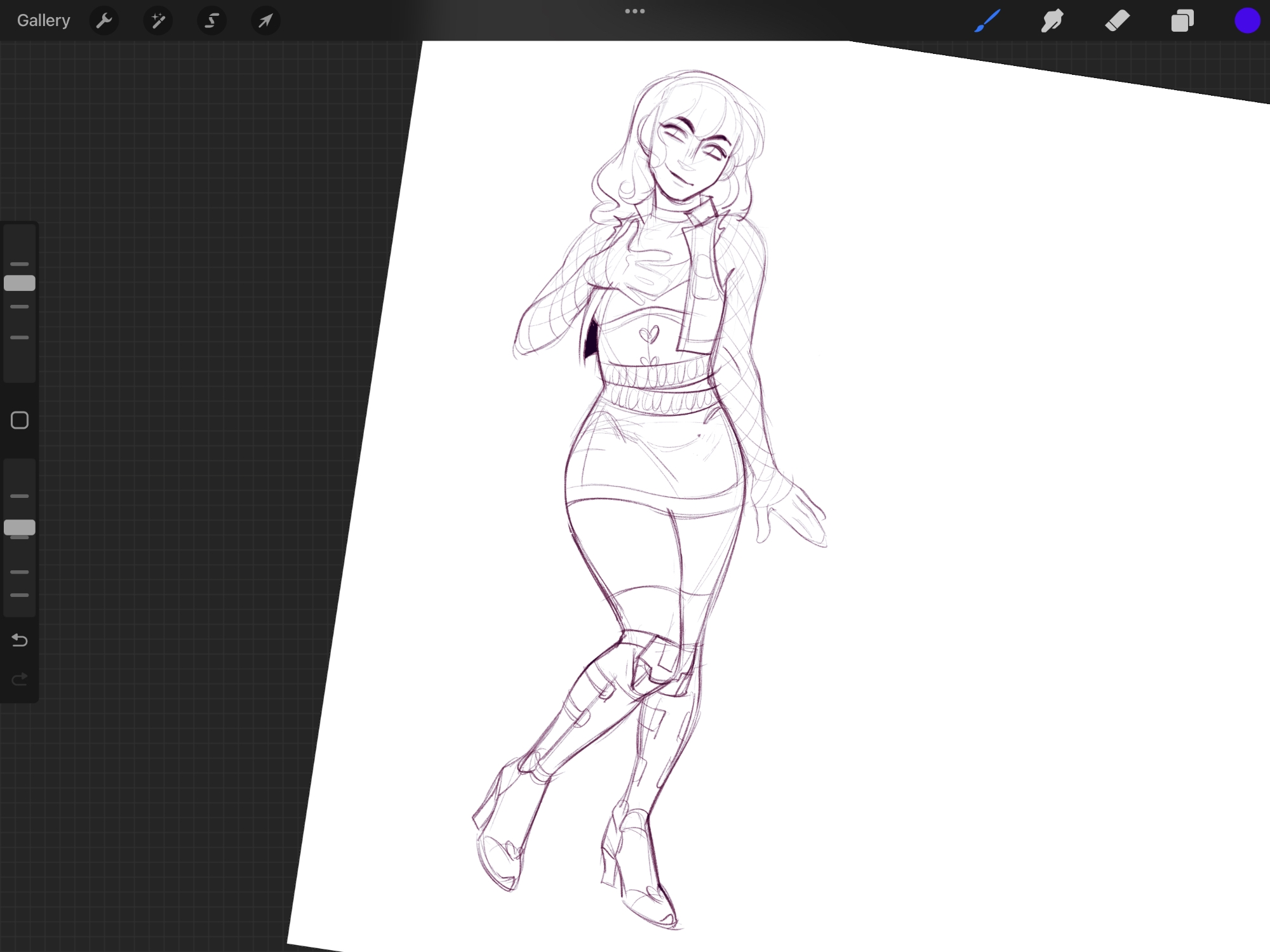Tap the dark grid area outside canvas
Screen dimensions: 1270x952
pyautogui.click(x=190, y=445)
